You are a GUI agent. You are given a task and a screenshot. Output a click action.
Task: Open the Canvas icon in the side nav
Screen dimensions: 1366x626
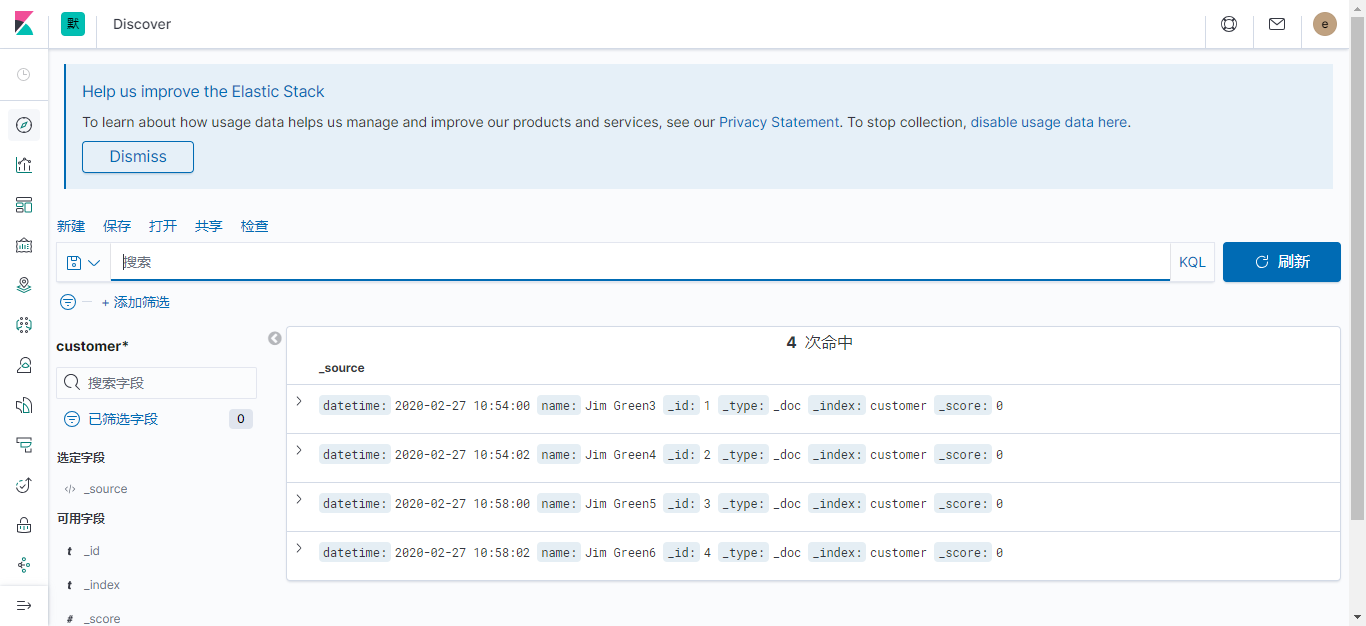click(x=24, y=245)
